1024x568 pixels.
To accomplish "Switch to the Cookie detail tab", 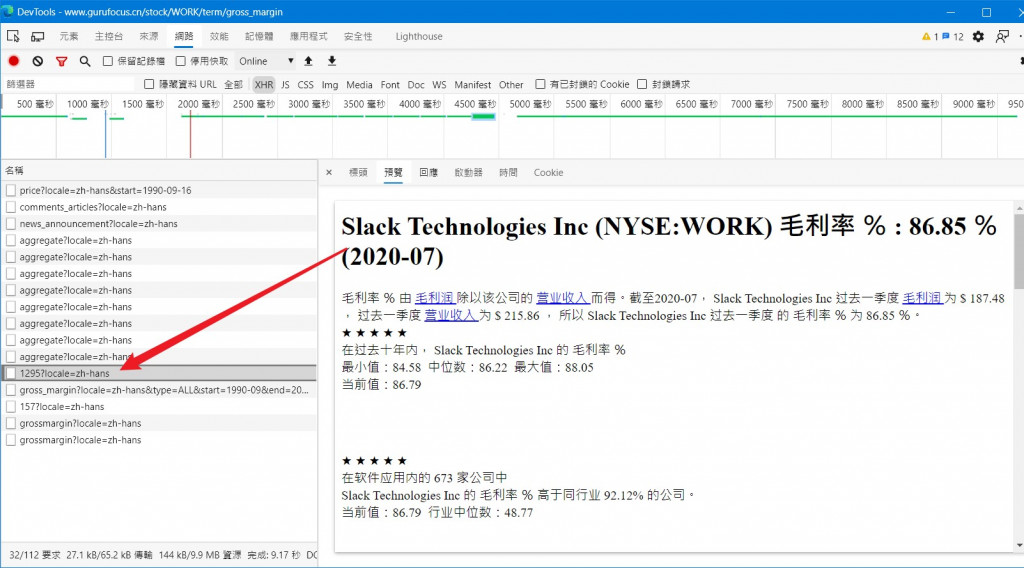I will coord(548,172).
